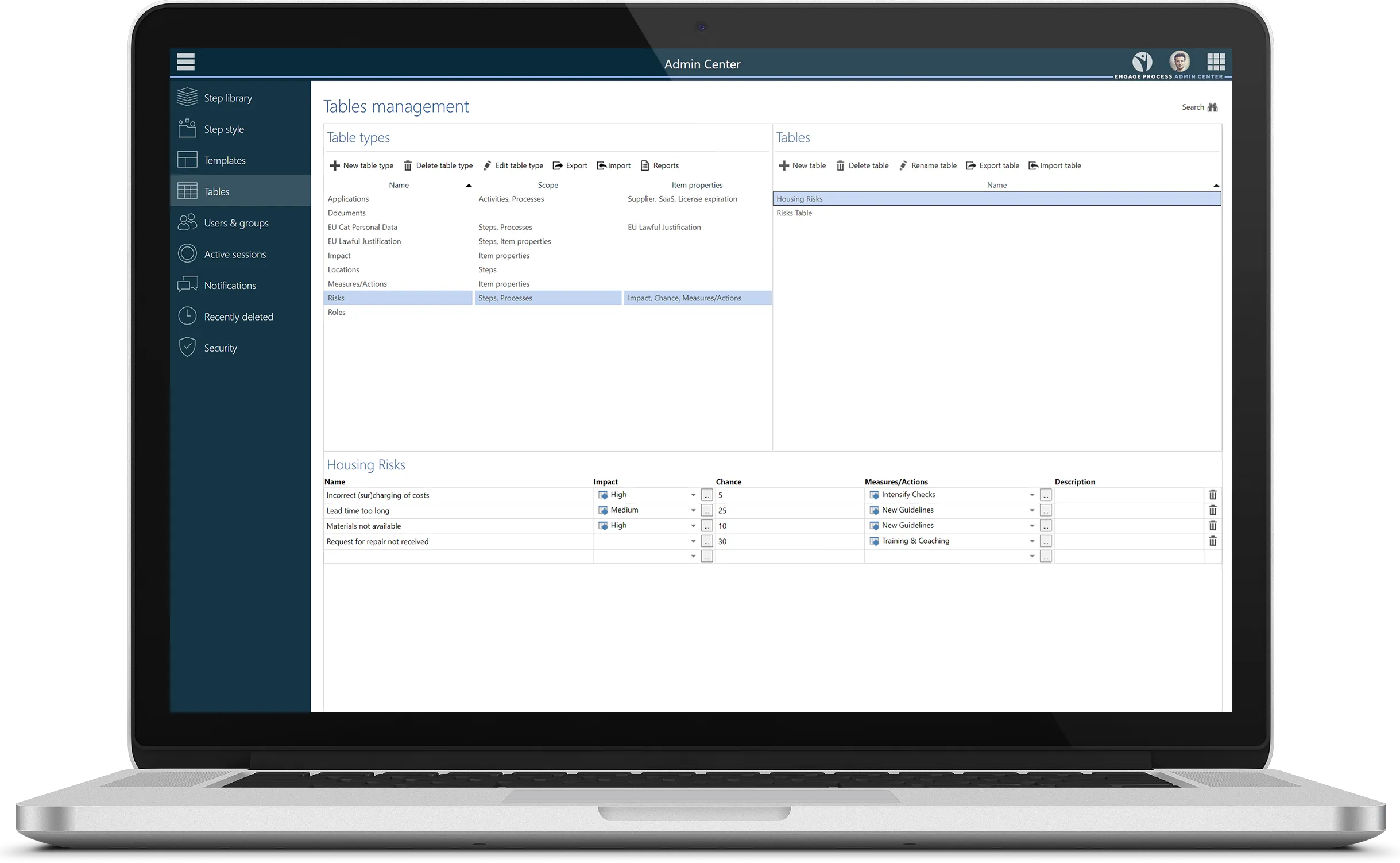Expand empty Impact dropdown for Request for repair

(x=693, y=541)
